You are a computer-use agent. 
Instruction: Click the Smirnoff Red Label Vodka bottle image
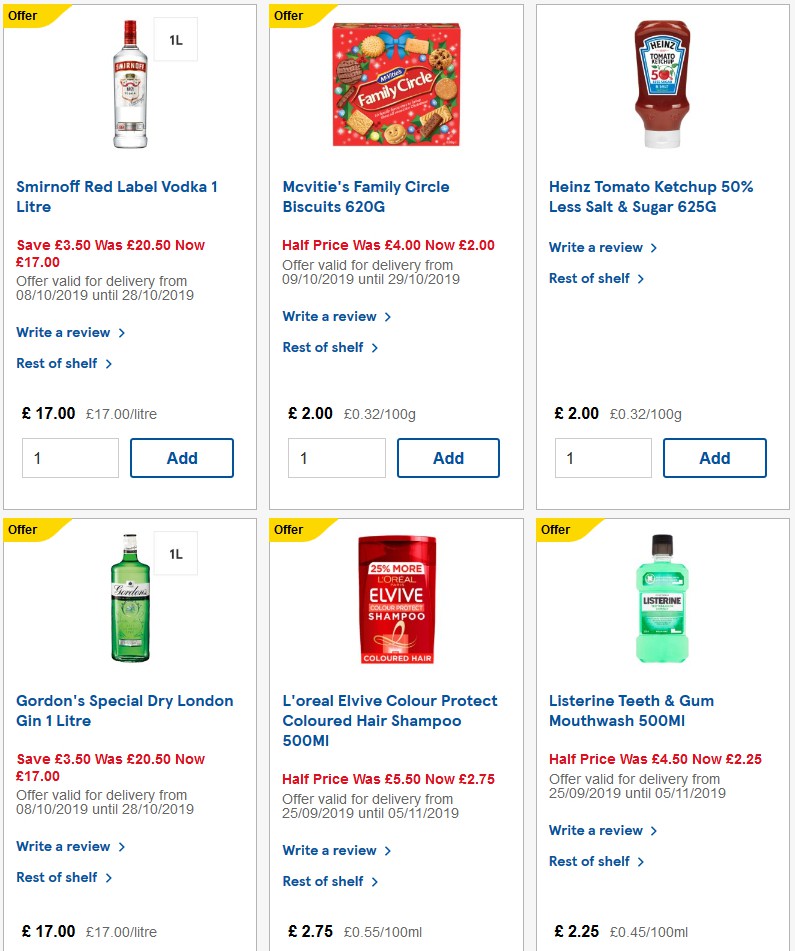tap(130, 80)
